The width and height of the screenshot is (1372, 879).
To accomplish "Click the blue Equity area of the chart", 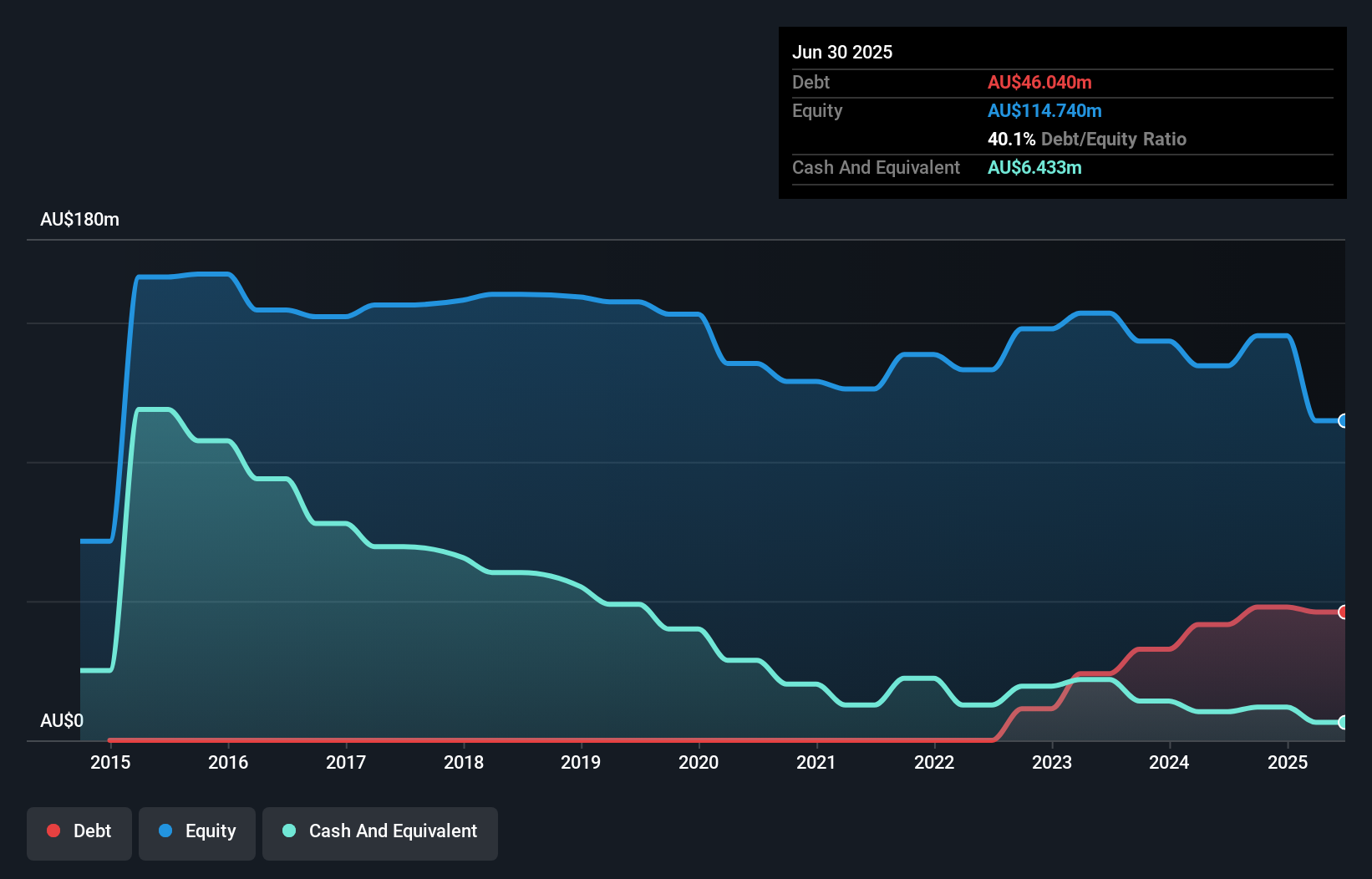I will point(585,418).
